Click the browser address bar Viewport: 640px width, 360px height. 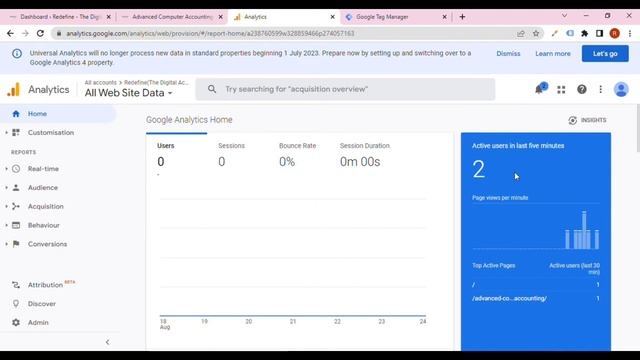286,33
